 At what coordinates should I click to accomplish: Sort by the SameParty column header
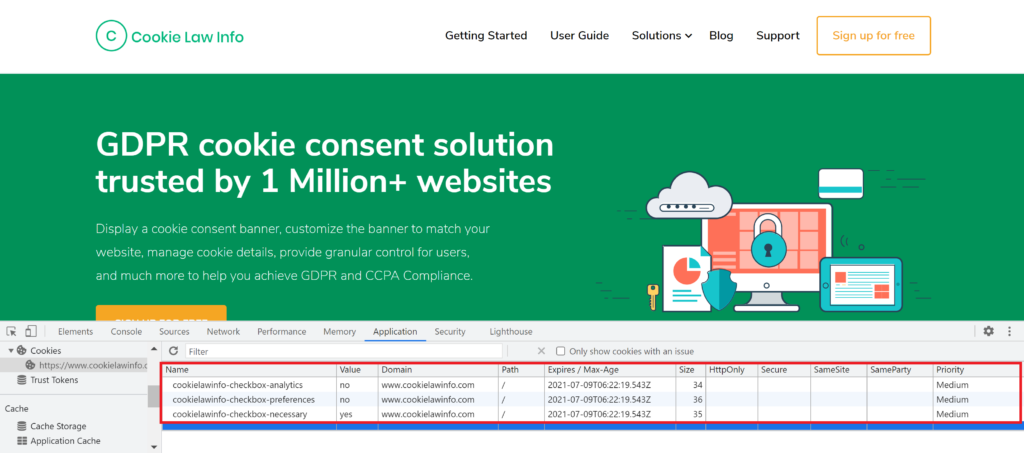[900, 370]
